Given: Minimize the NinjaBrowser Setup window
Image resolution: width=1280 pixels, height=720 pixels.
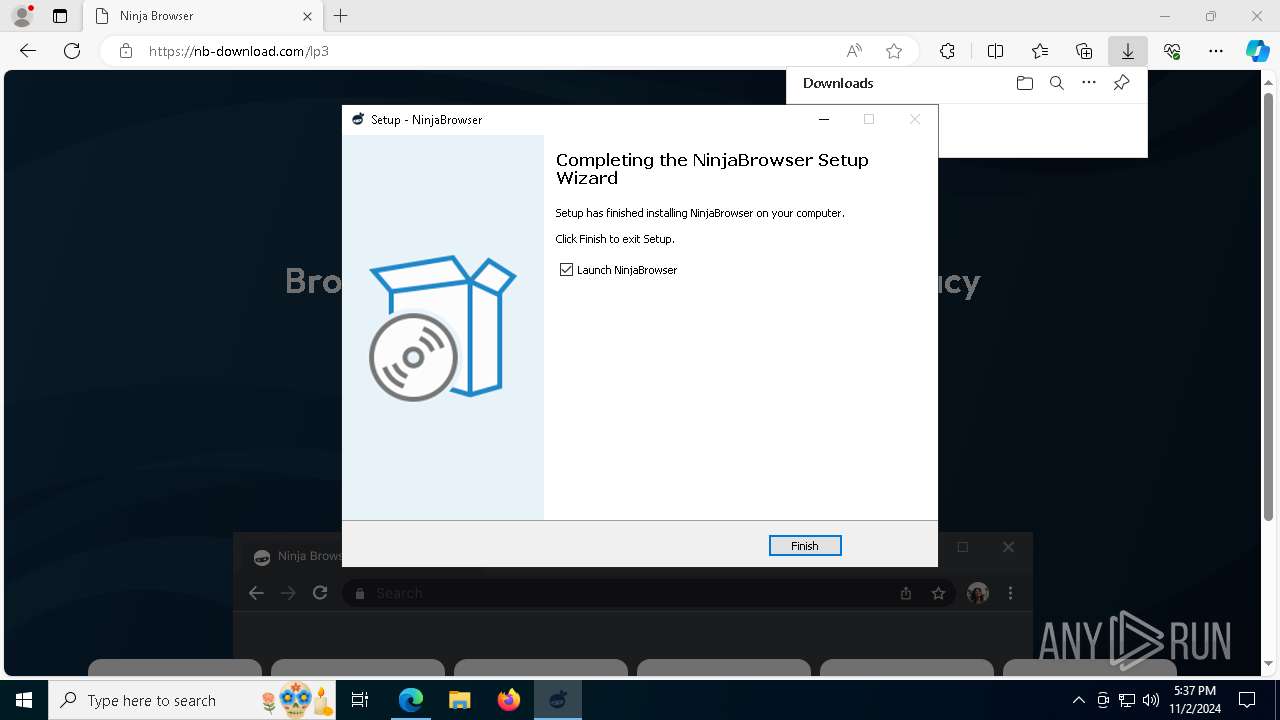Looking at the screenshot, I should tap(824, 119).
